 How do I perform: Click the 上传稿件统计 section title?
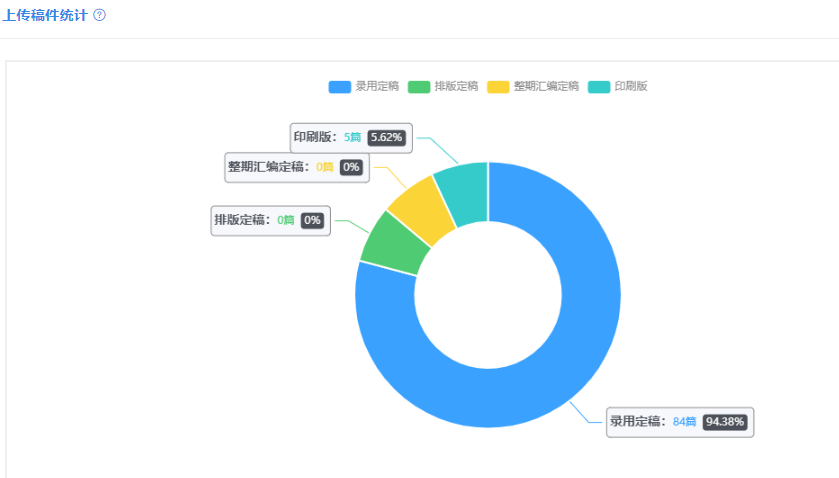44,16
